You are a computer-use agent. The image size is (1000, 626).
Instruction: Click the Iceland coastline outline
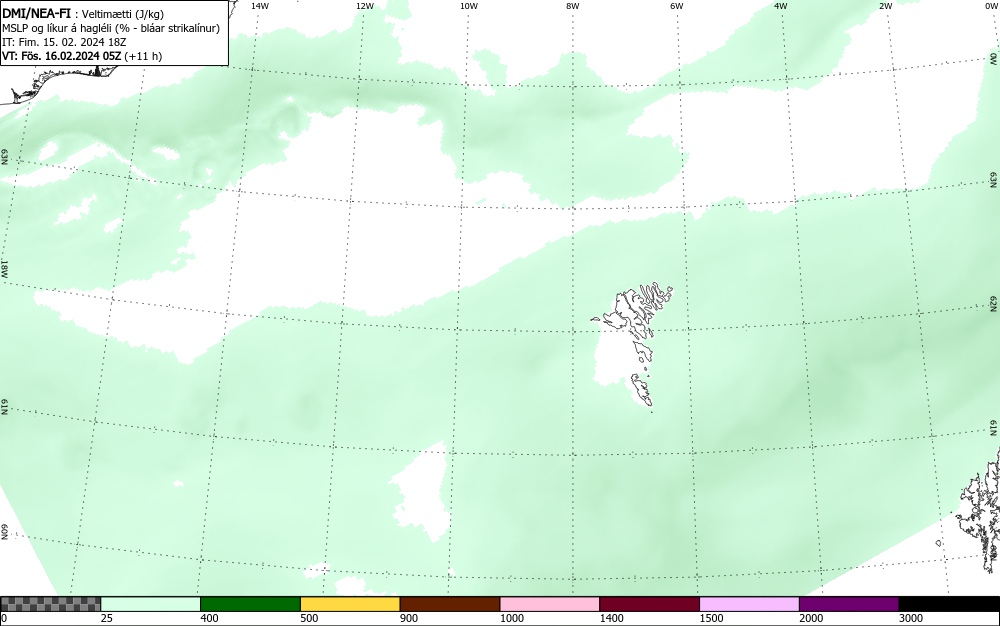[x=57, y=83]
